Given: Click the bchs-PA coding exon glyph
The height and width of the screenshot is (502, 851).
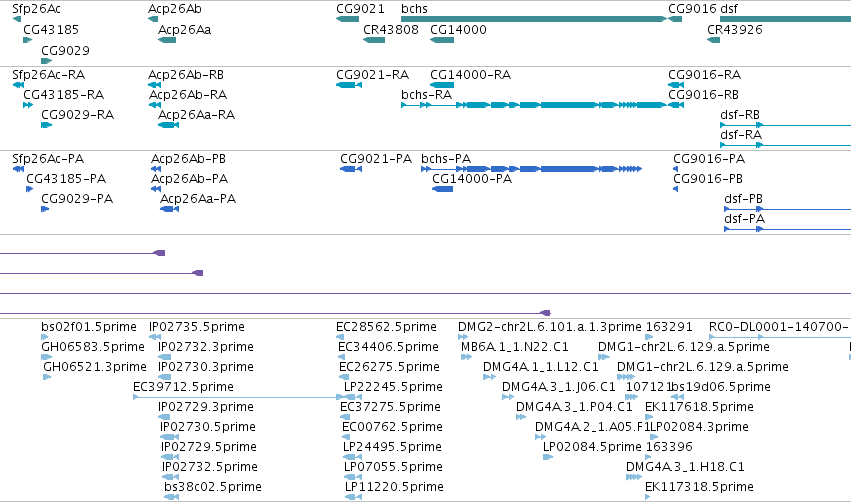Looking at the screenshot, I should 532,169.
